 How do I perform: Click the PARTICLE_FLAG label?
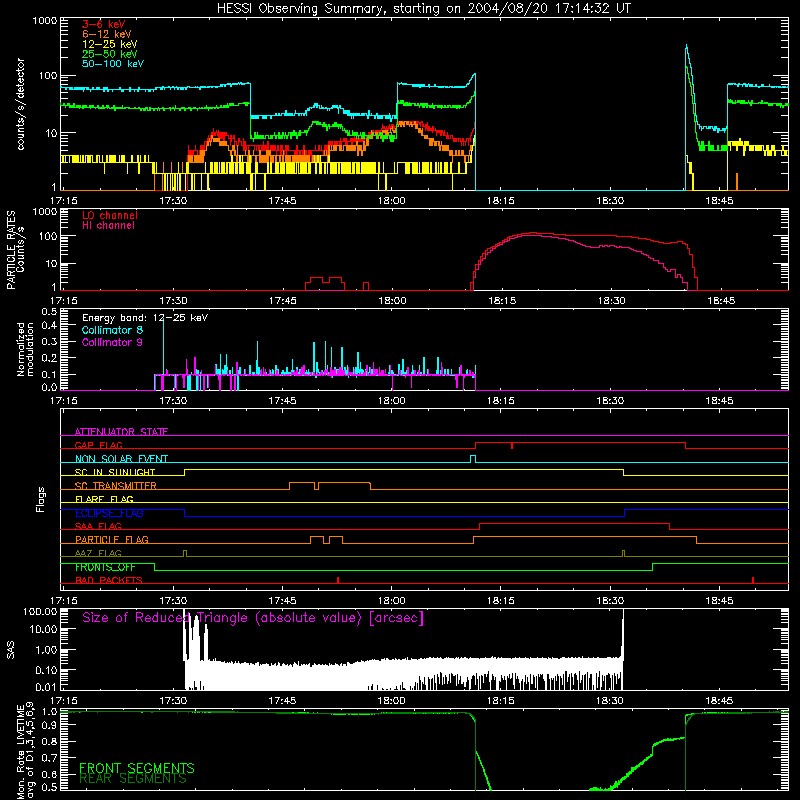coord(112,540)
